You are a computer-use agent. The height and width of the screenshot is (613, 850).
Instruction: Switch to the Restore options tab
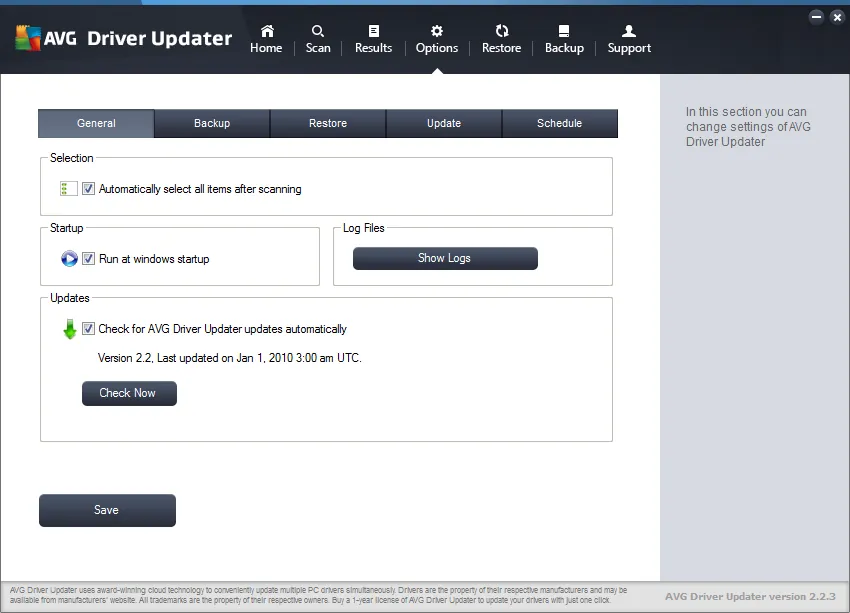[x=328, y=124]
